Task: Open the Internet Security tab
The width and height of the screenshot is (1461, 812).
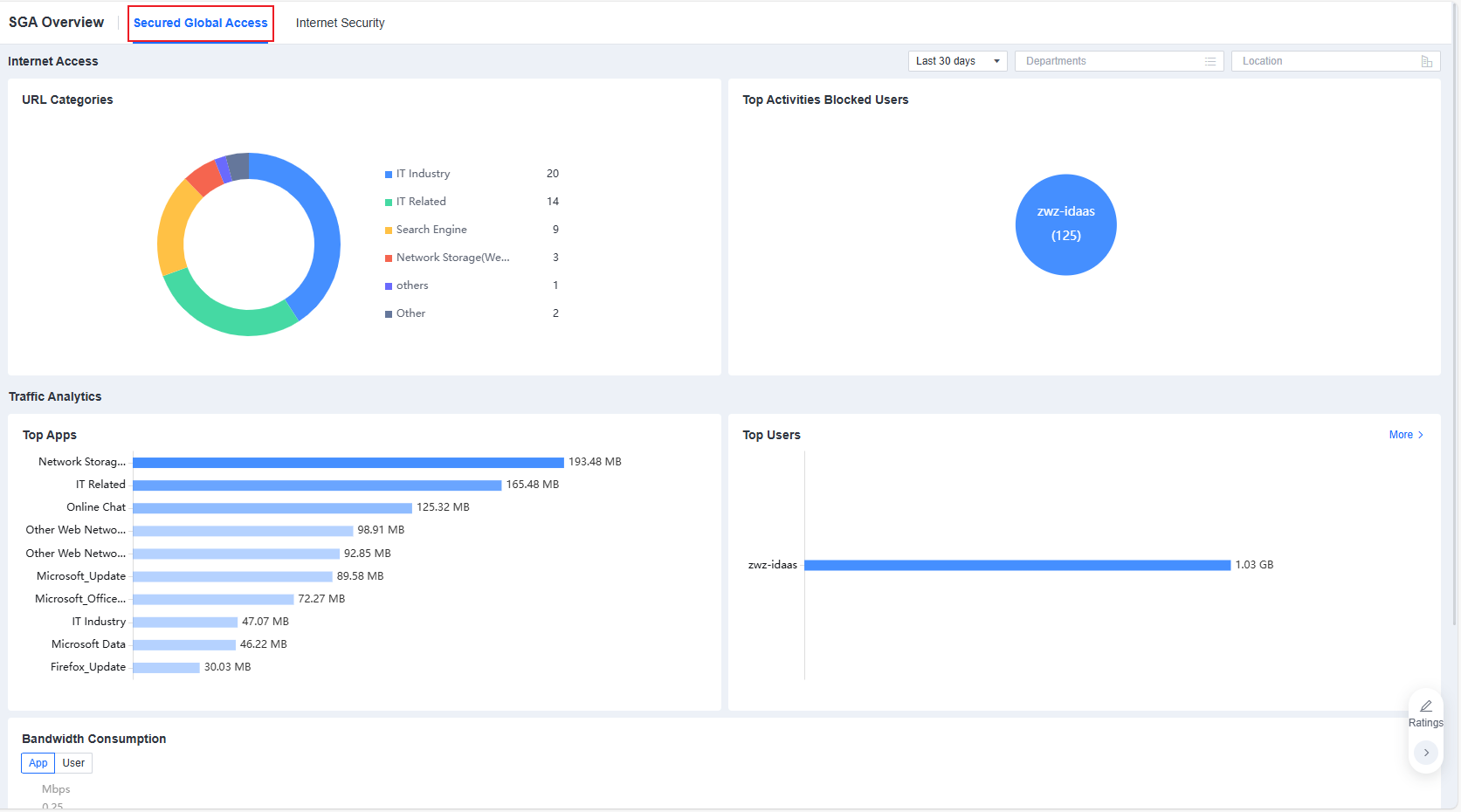Action: click(x=340, y=24)
